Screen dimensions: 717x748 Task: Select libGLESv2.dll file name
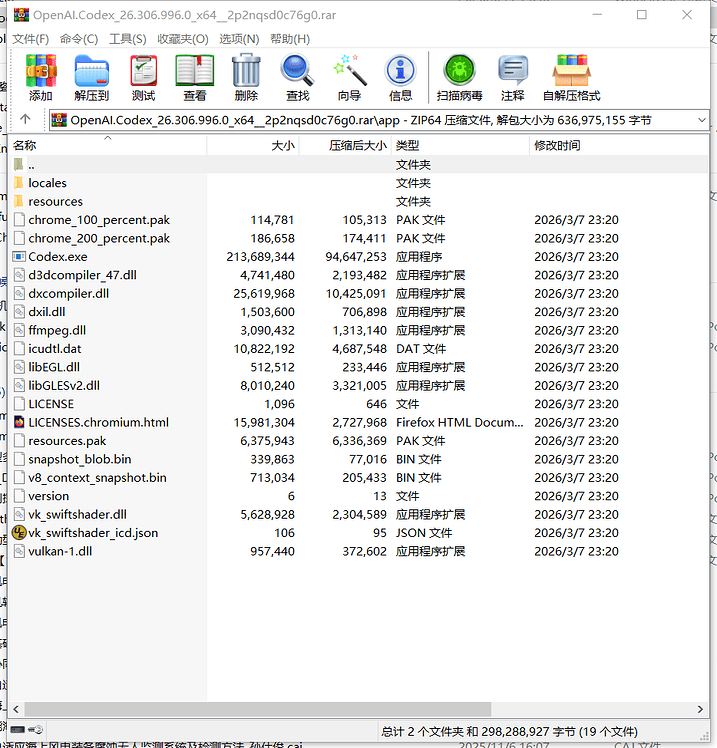coord(64,385)
